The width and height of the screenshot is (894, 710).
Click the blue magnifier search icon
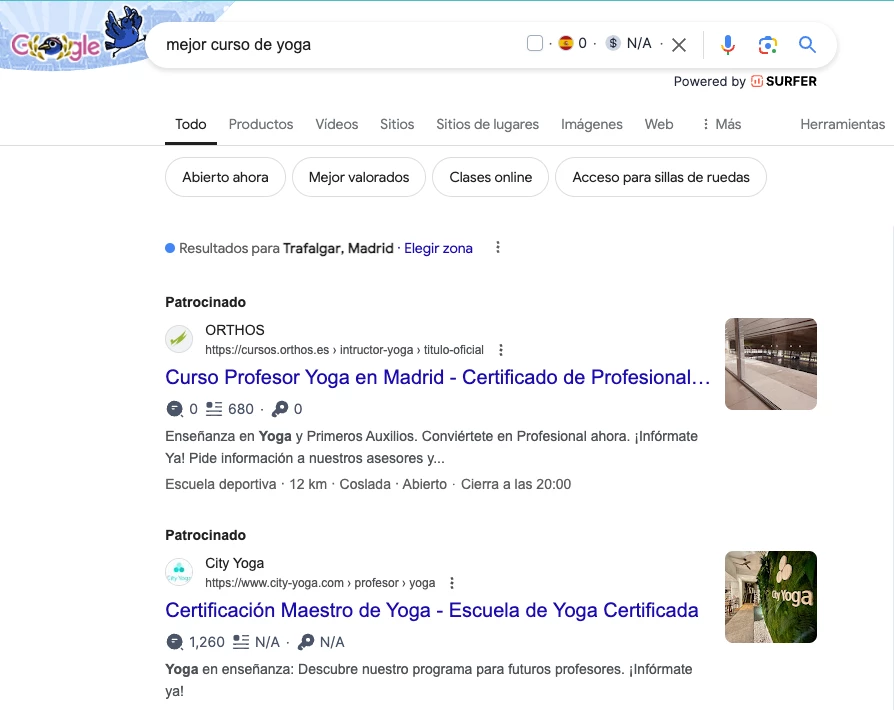click(x=807, y=44)
